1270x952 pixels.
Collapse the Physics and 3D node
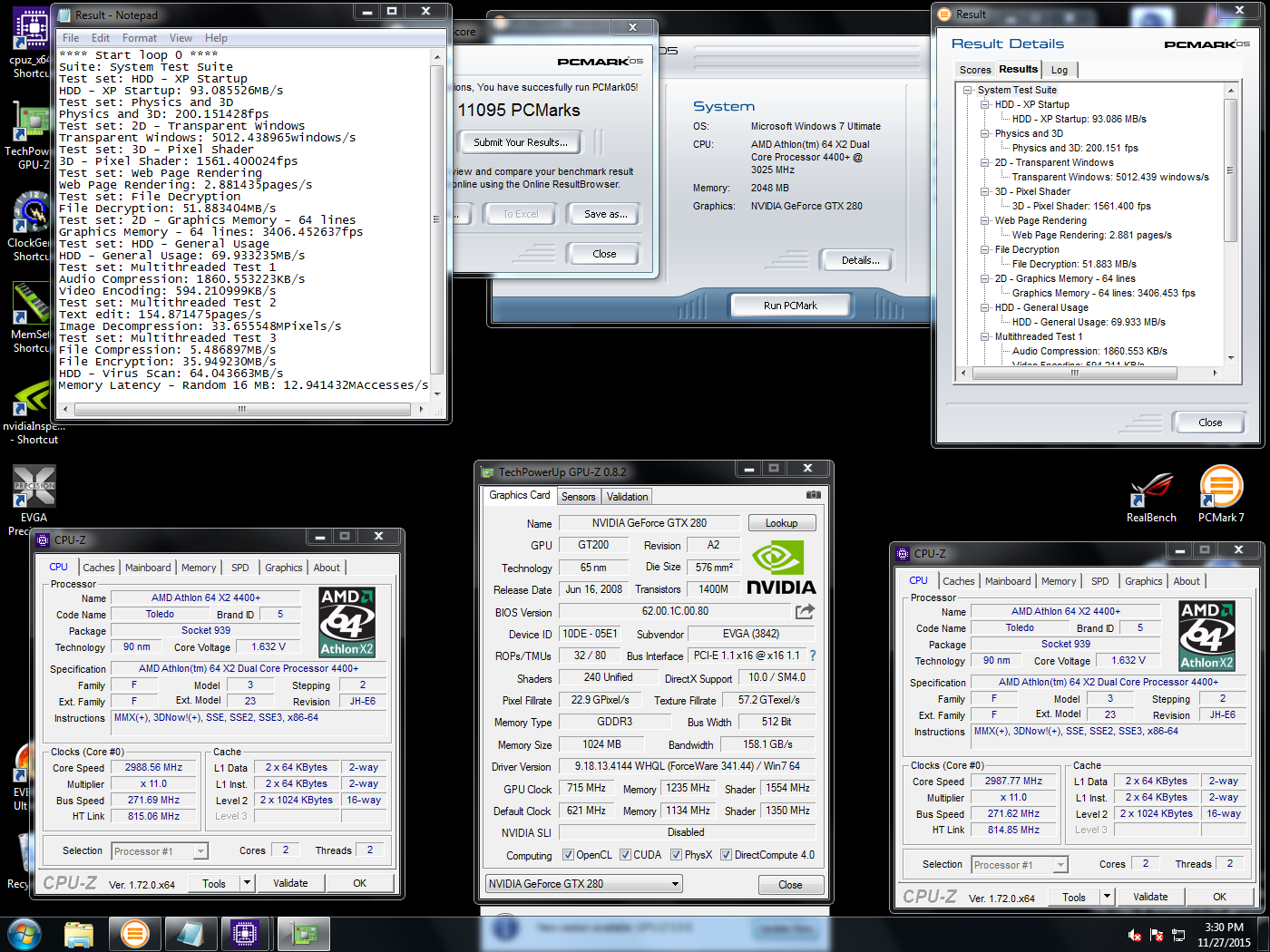click(x=985, y=134)
